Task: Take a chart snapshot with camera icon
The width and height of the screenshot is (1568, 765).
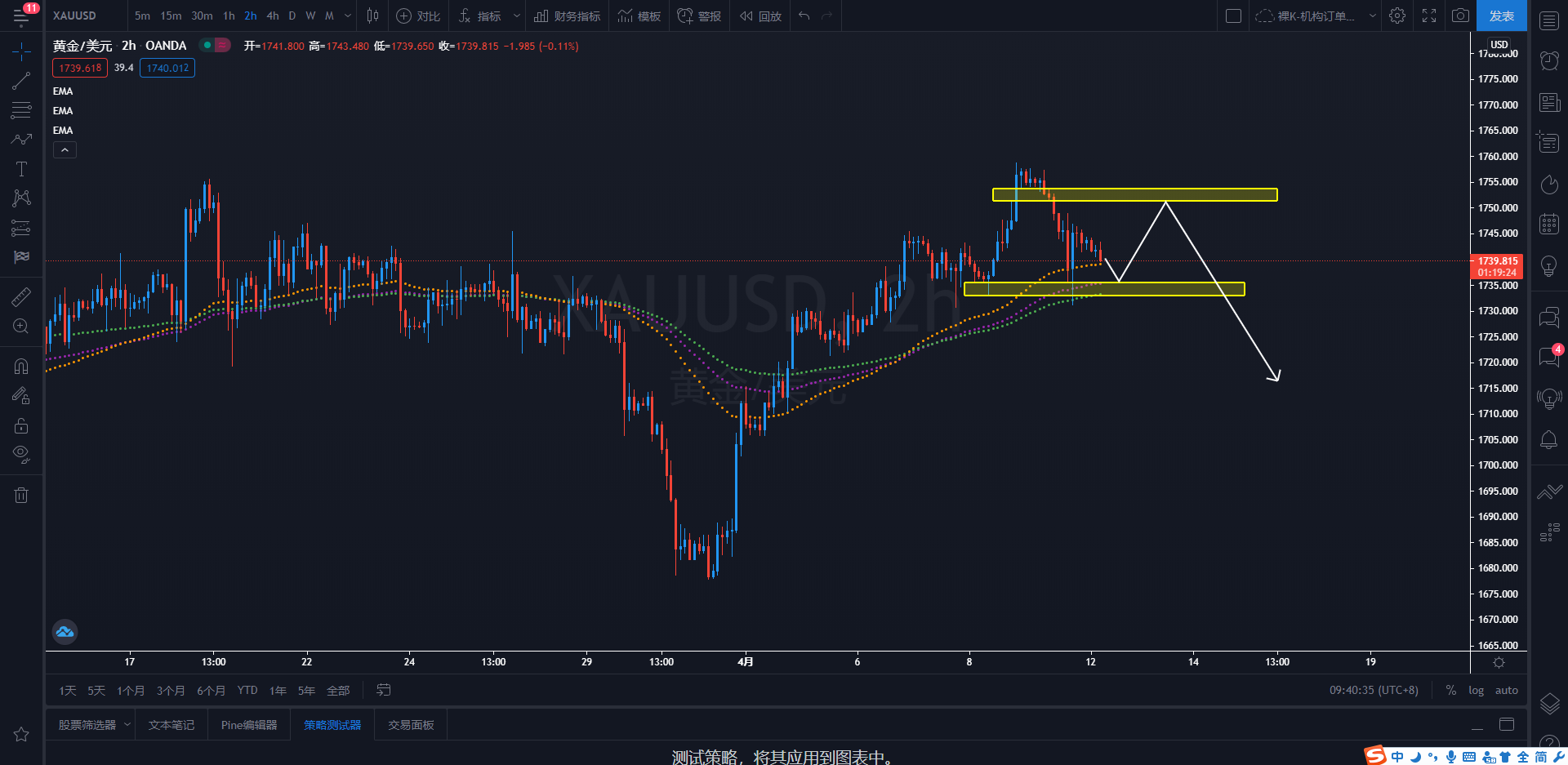Action: coord(1460,16)
